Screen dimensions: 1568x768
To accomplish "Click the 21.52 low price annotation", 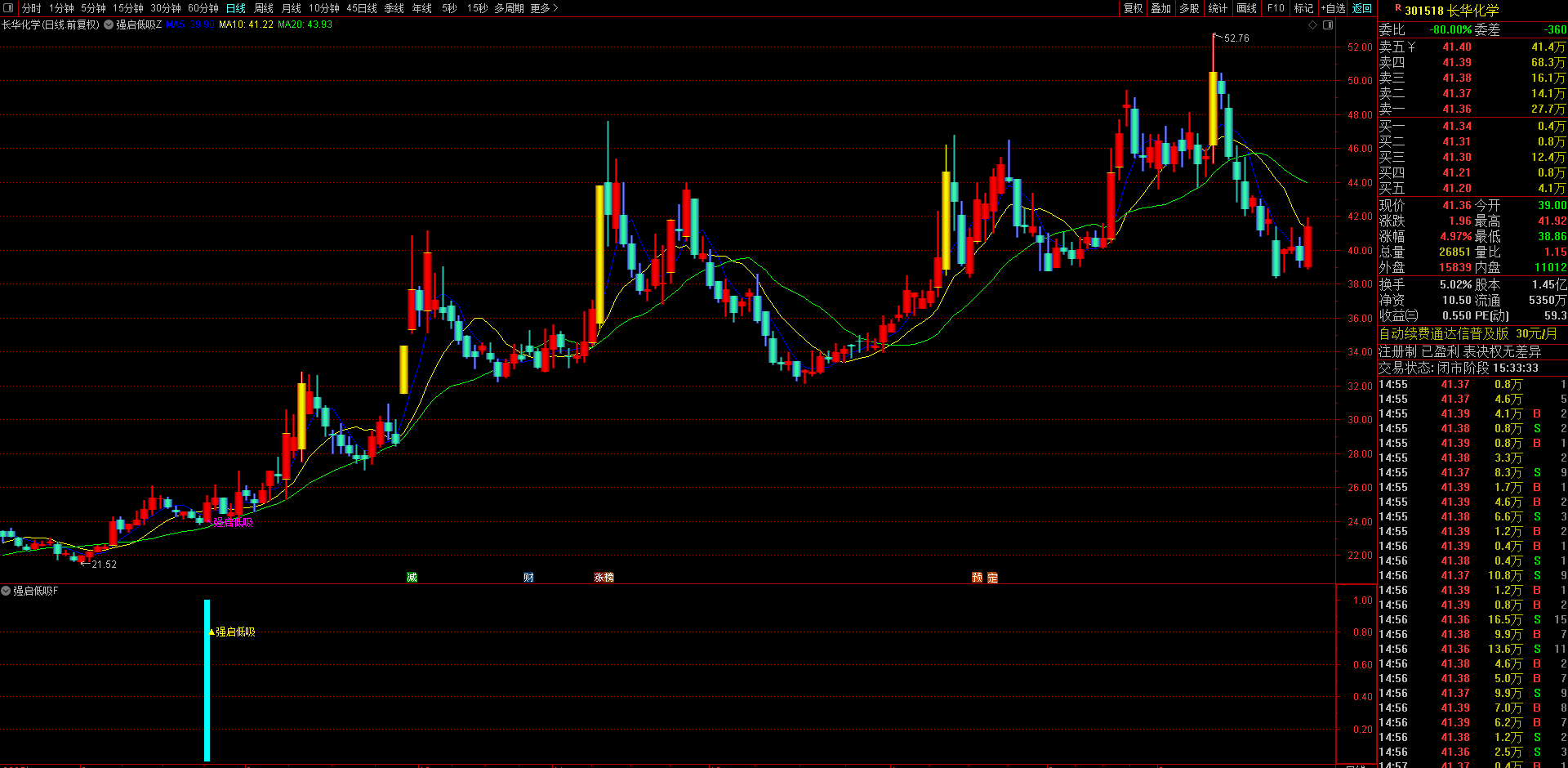I will 104,565.
